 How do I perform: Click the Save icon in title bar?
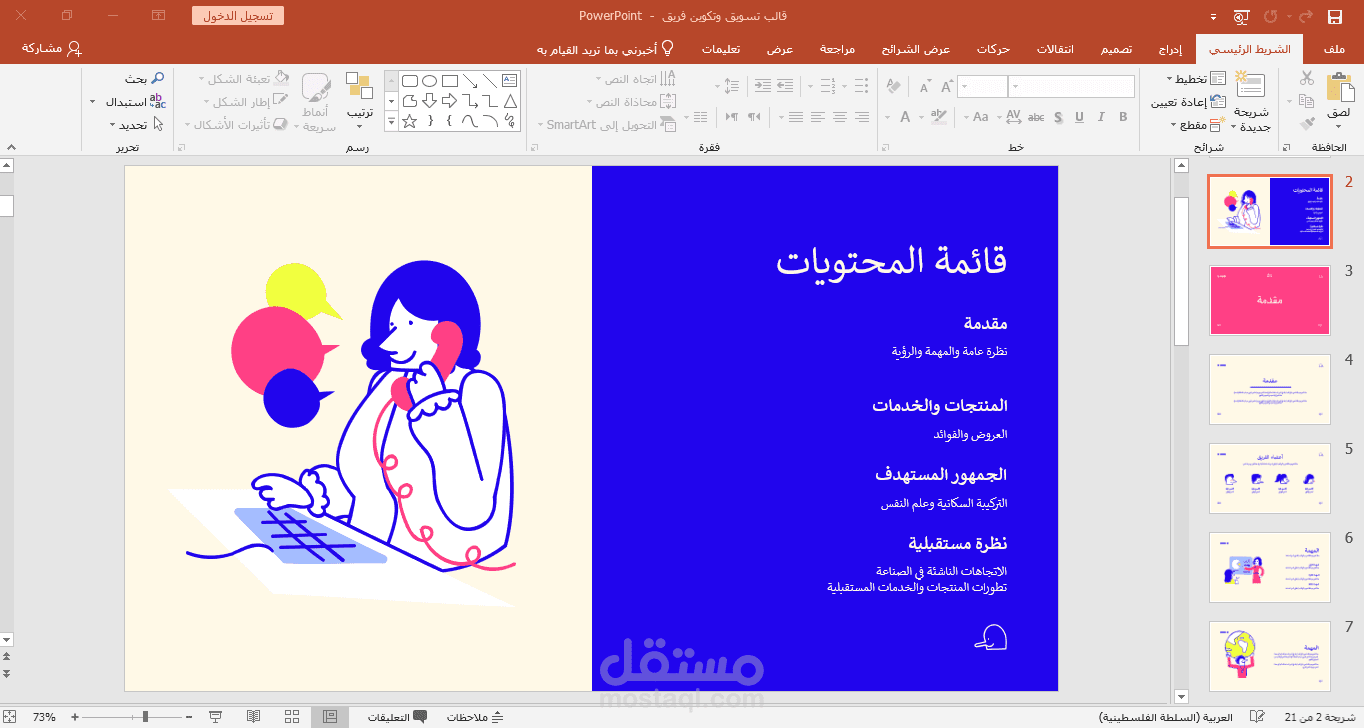click(1334, 16)
